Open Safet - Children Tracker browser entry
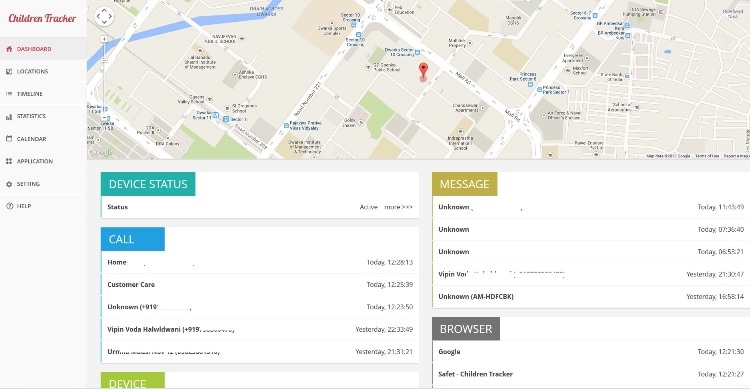This screenshot has width=750, height=389. click(591, 374)
